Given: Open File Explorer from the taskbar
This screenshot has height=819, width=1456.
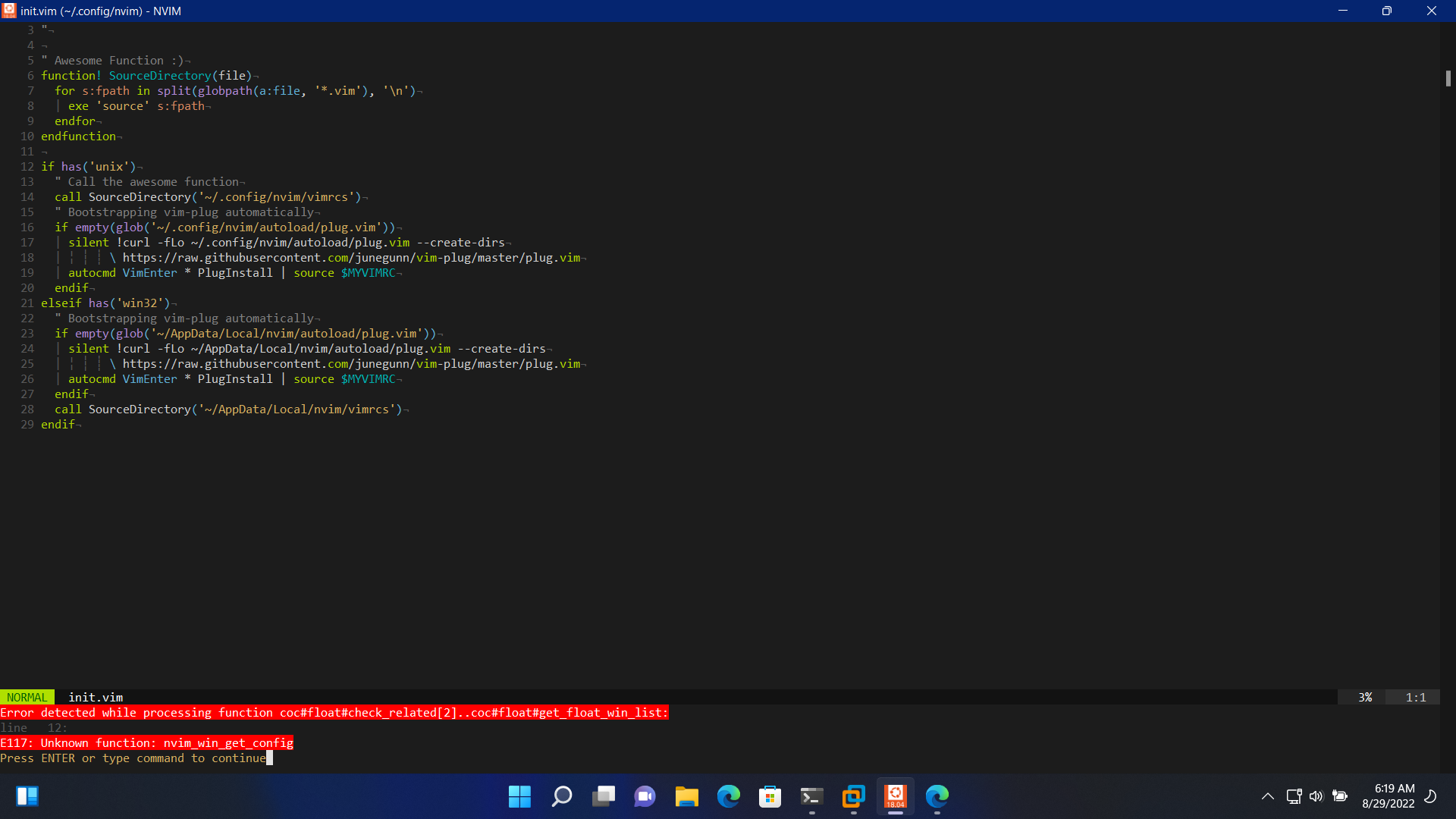Looking at the screenshot, I should pos(686,796).
